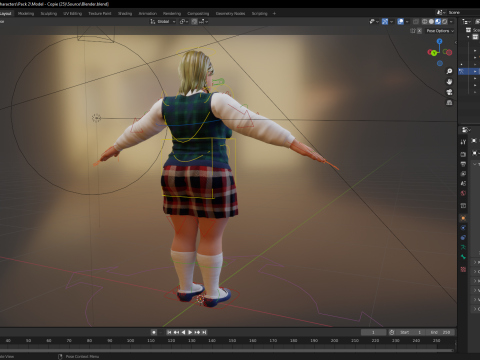Image resolution: width=480 pixels, height=360 pixels.
Task: Open the pivot point dropdown
Action: coord(184,22)
